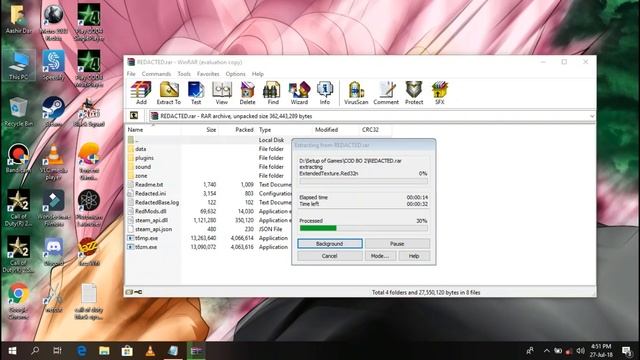Click the Comment toolbar icon

(386, 93)
